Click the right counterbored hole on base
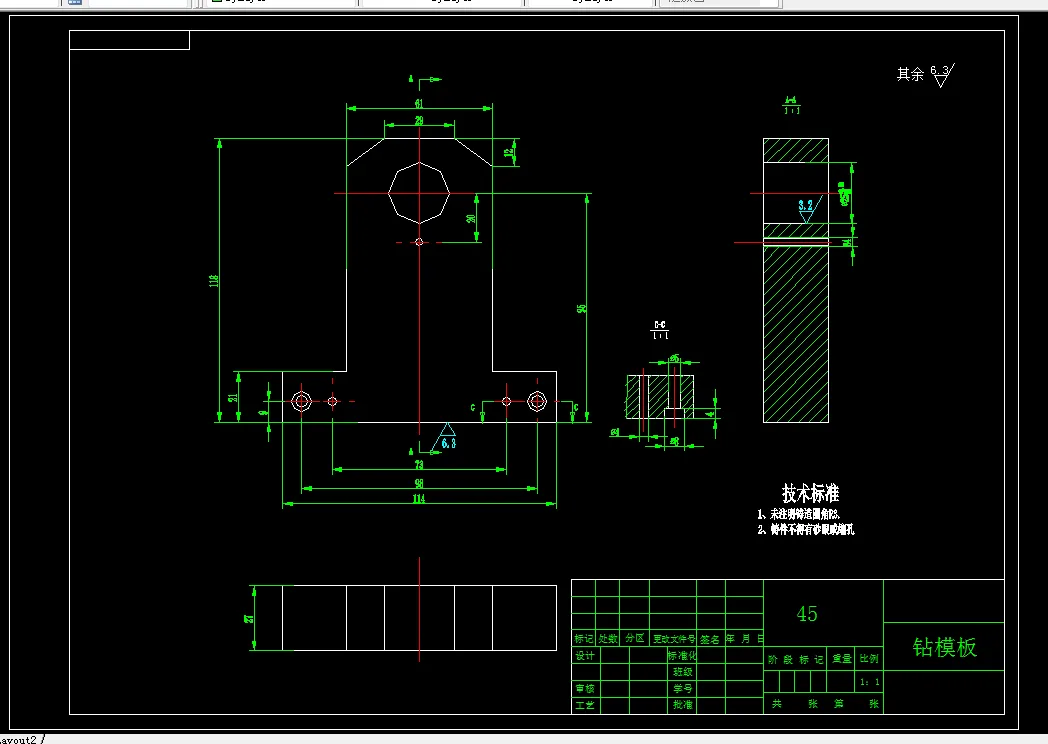The image size is (1048, 744). tap(537, 402)
